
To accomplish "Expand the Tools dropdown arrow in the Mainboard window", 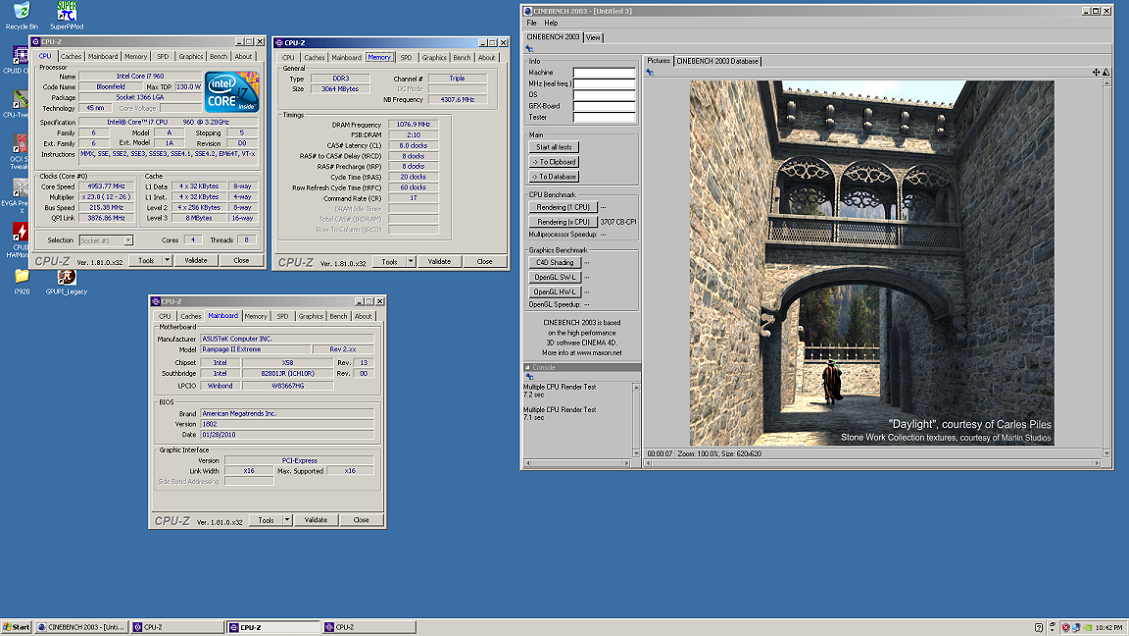I will point(287,520).
